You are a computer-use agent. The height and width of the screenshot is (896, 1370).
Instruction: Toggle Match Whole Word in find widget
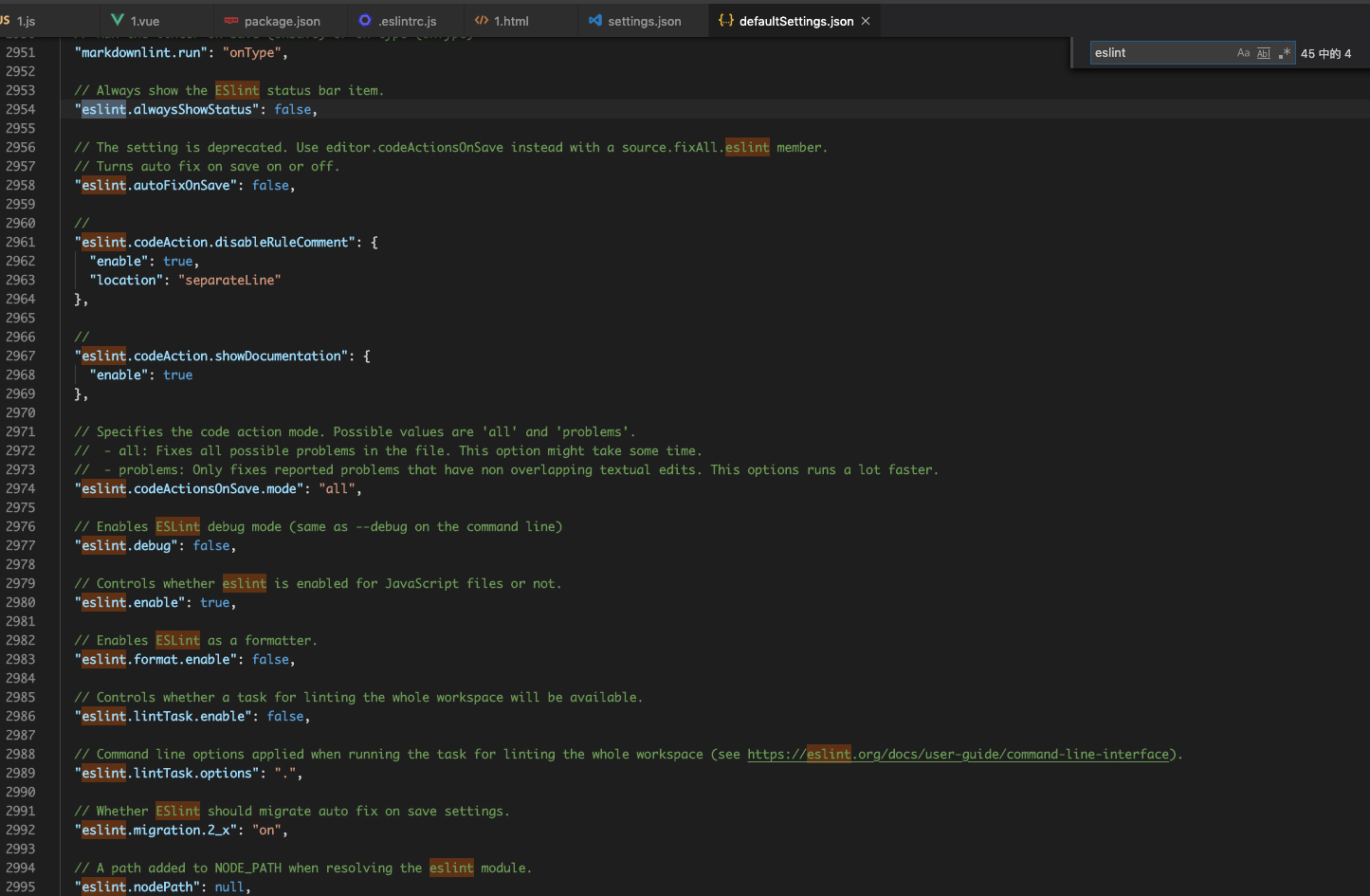pyautogui.click(x=1264, y=53)
